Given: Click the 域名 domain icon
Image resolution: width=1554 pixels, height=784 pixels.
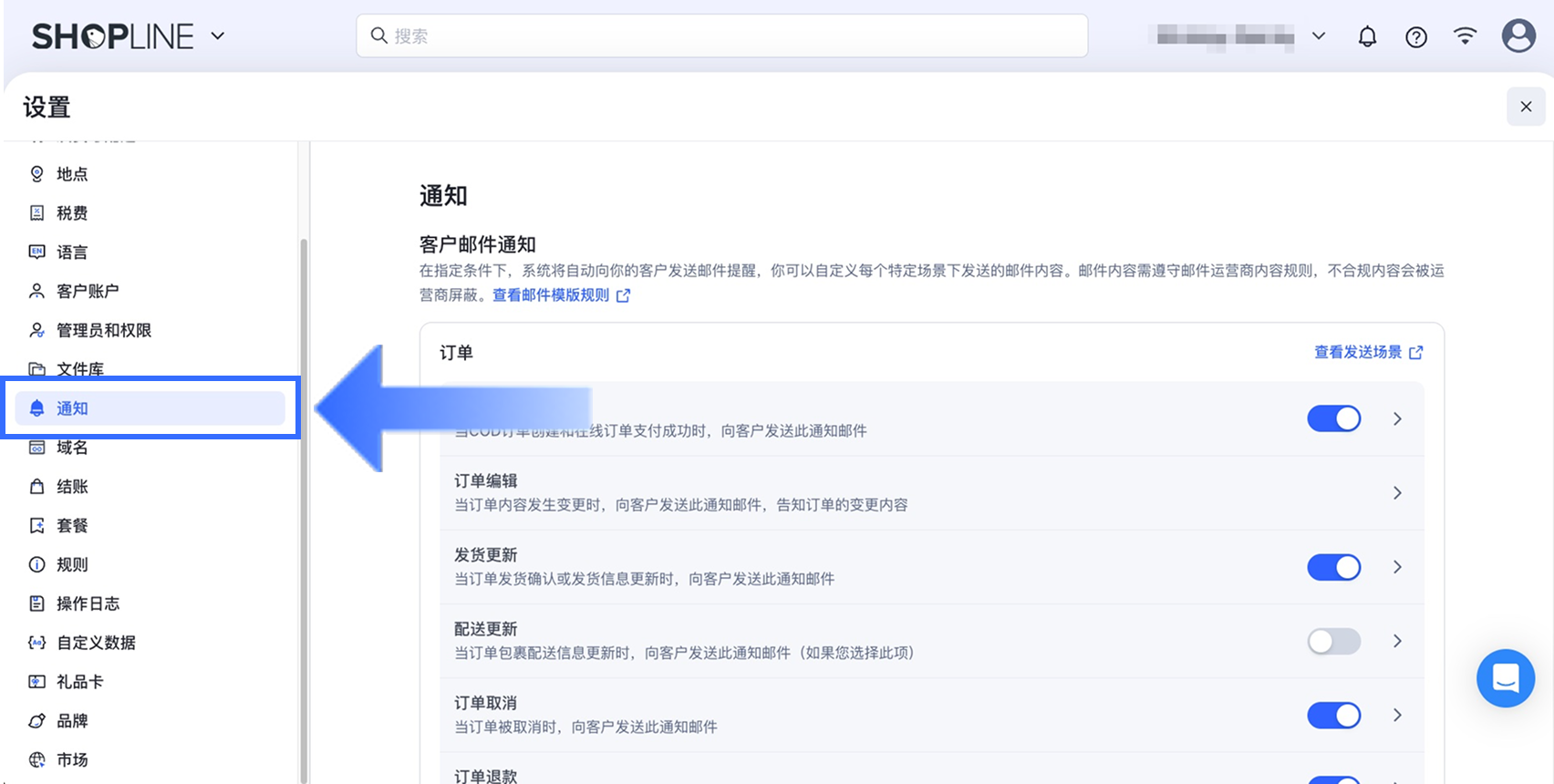Looking at the screenshot, I should coord(36,448).
